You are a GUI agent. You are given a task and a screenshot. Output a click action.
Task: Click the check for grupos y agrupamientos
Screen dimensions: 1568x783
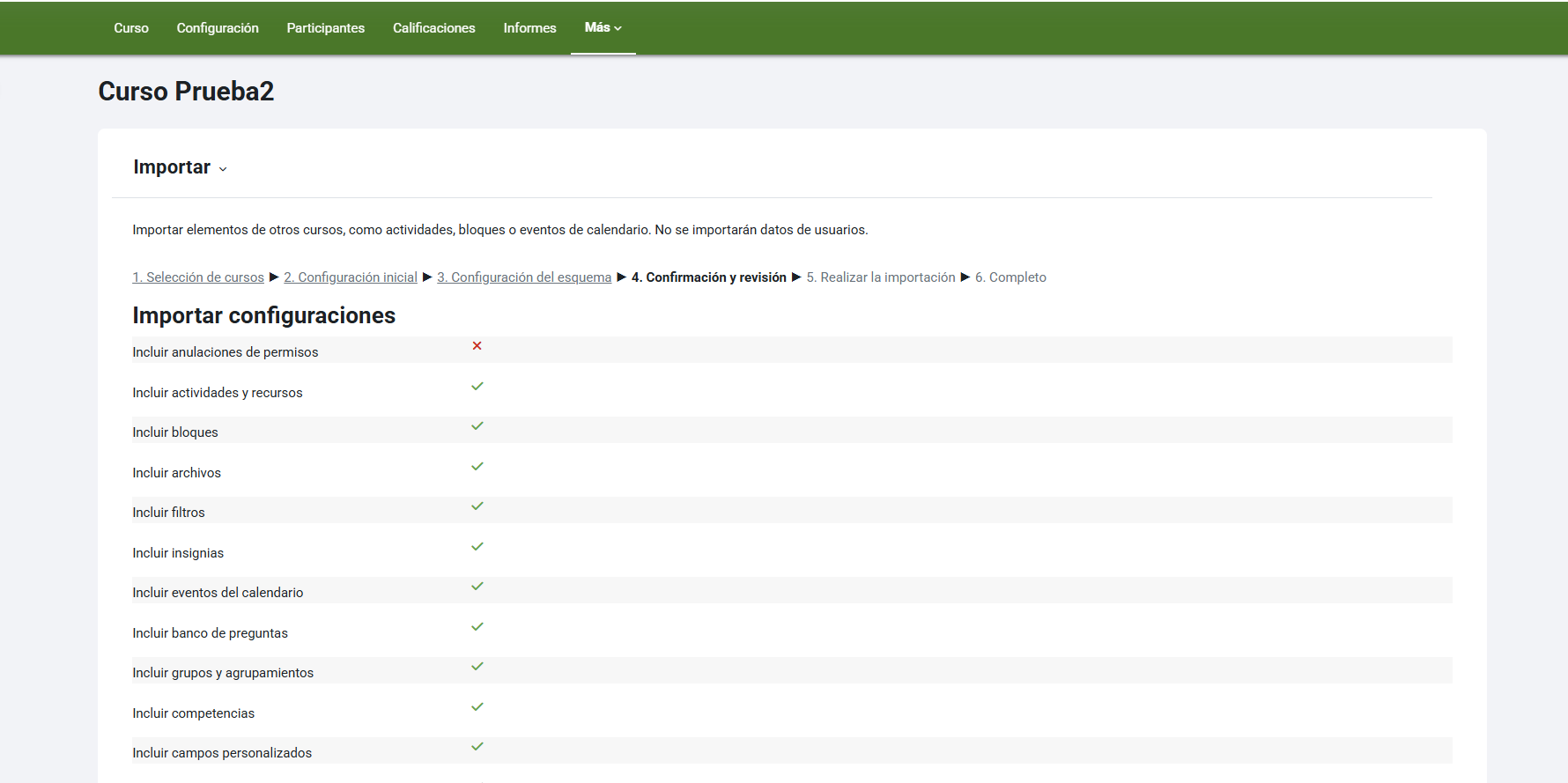tap(477, 667)
